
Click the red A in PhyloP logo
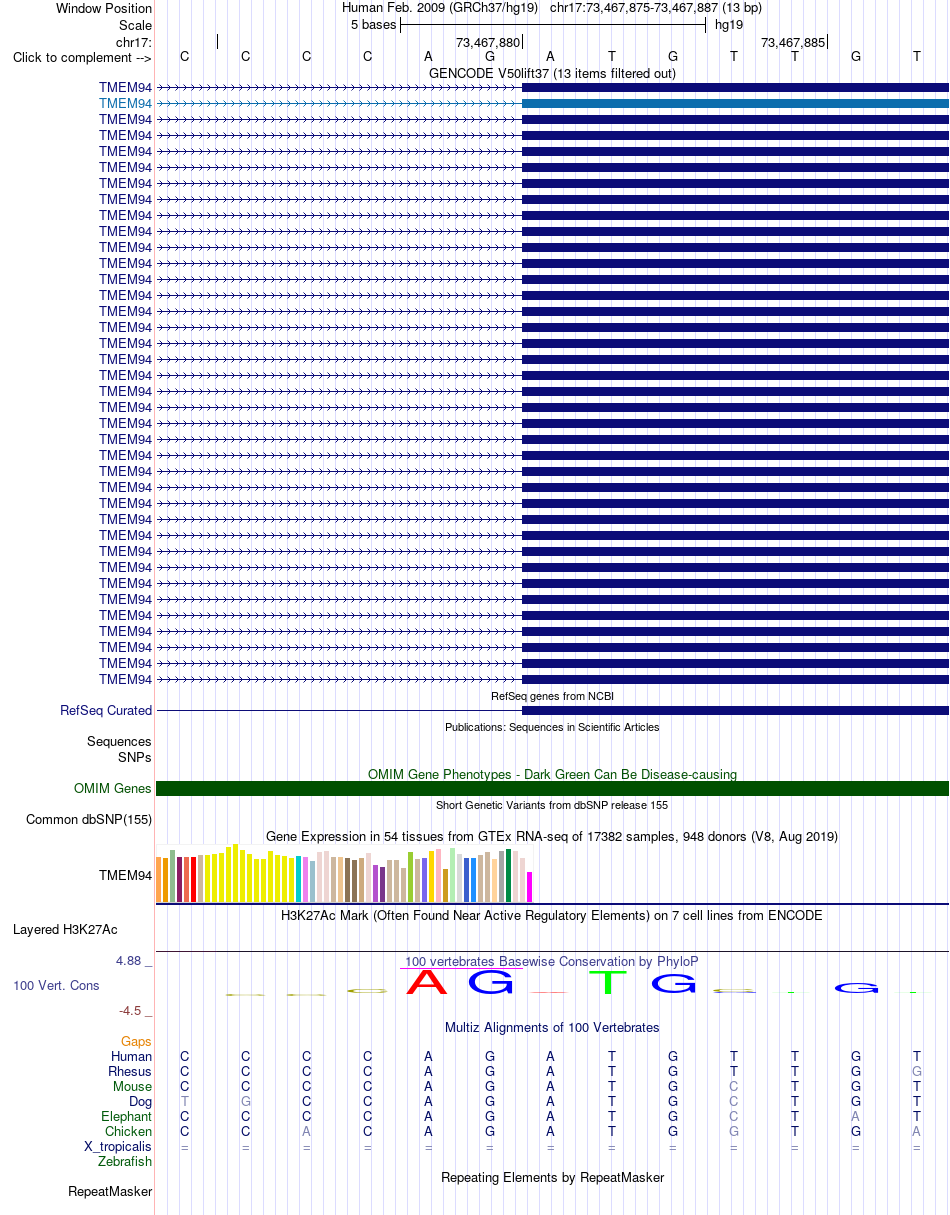[x=428, y=981]
